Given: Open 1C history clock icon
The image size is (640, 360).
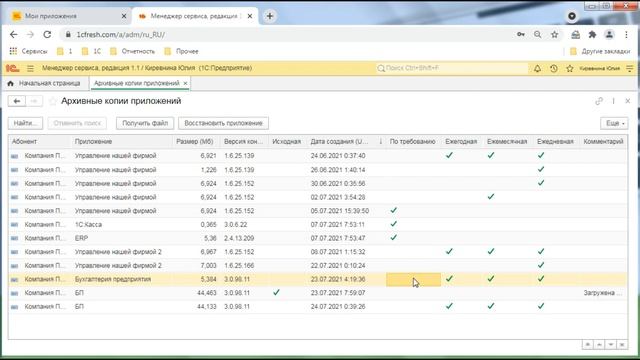Looking at the screenshot, I should pyautogui.click(x=553, y=69).
